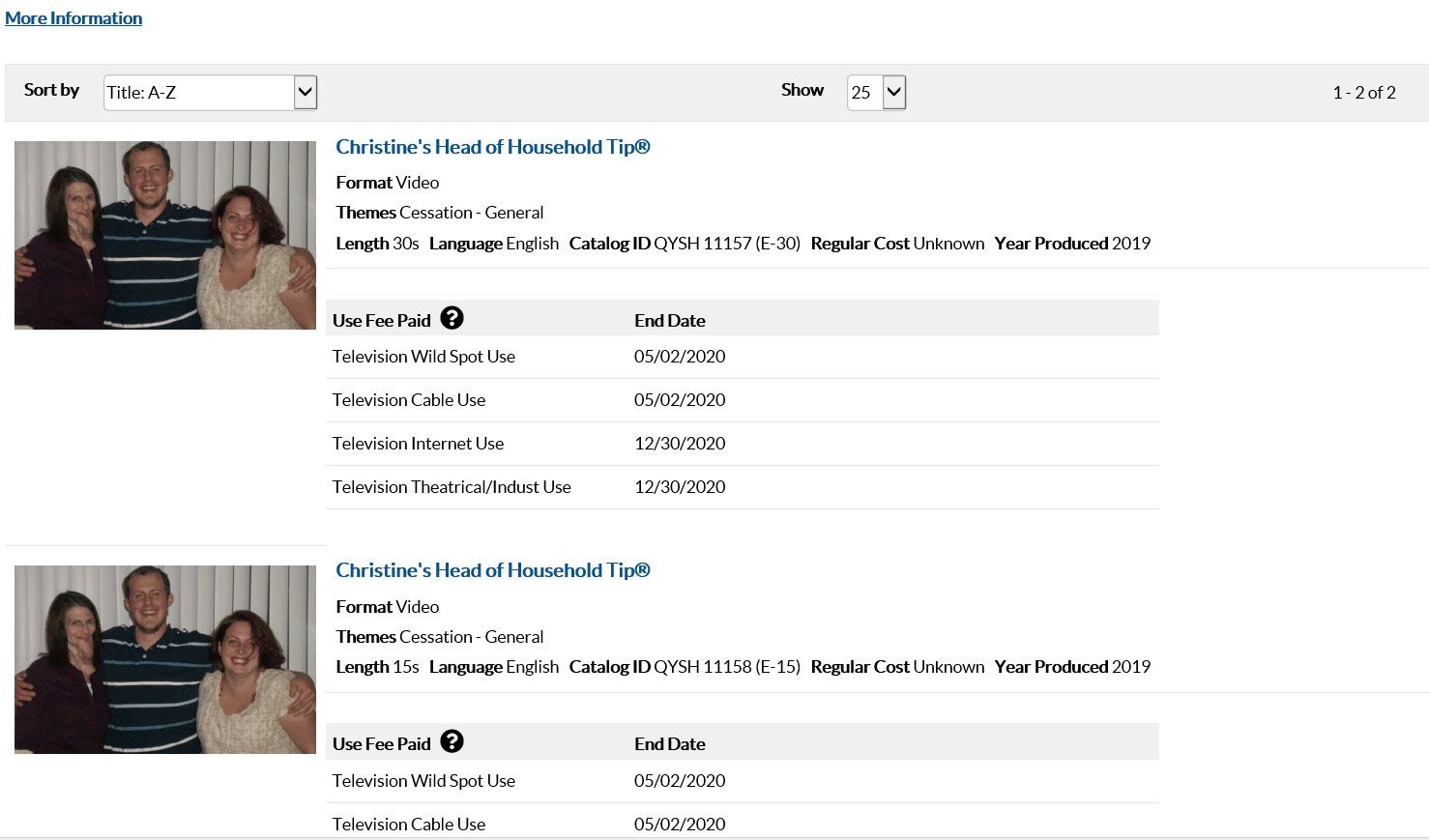This screenshot has height=840, width=1429.
Task: Select the Television Internet Use row
Action: 418,444
